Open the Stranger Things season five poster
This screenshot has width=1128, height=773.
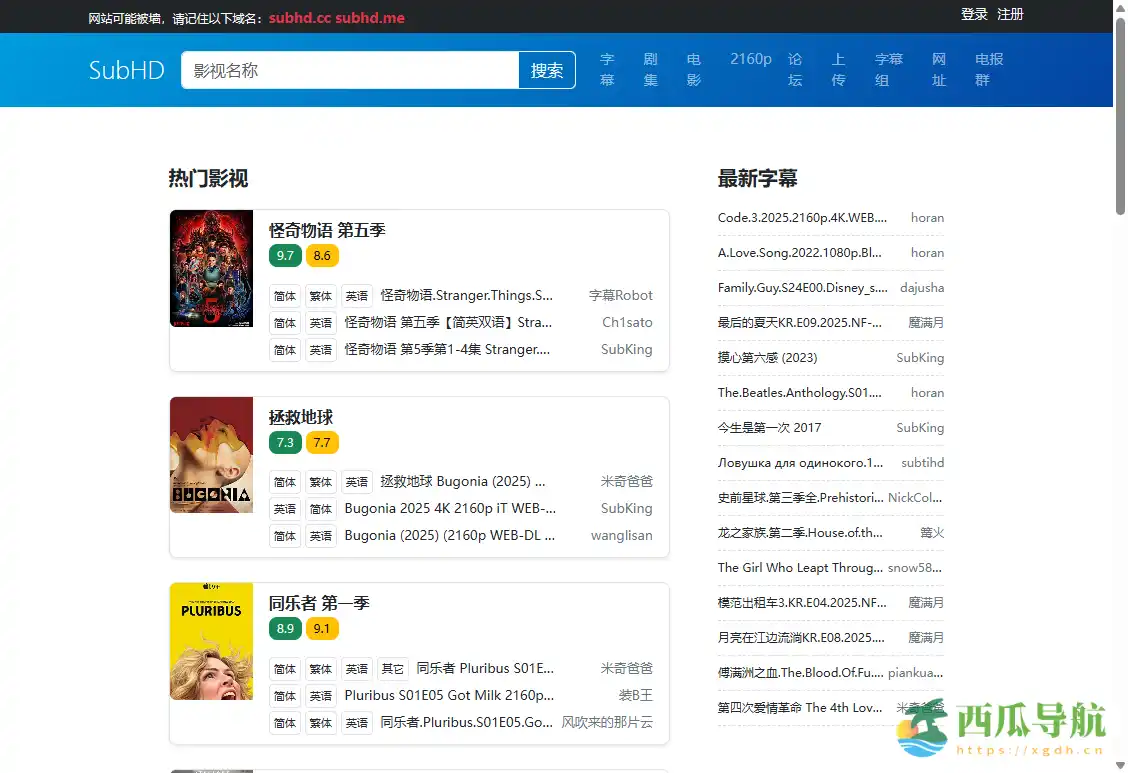click(x=211, y=268)
